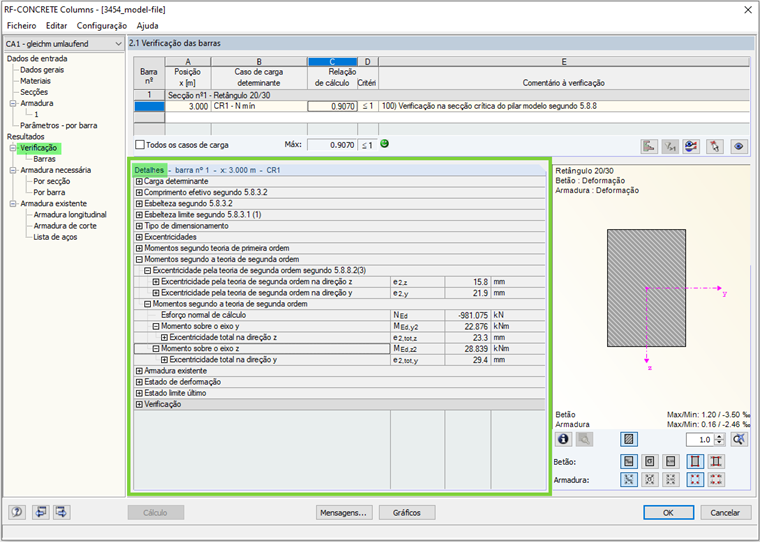Select the Betão 2D section with red corners icon

coord(695,461)
